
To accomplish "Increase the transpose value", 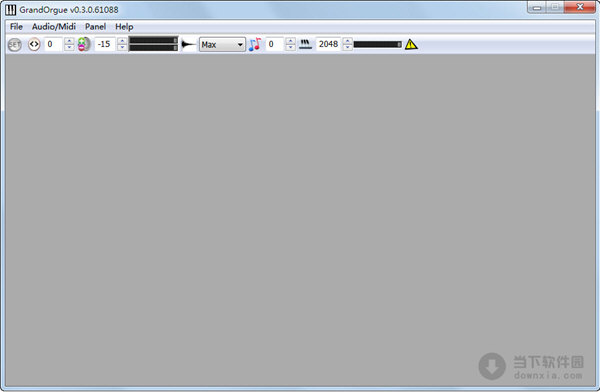I will tap(290, 41).
